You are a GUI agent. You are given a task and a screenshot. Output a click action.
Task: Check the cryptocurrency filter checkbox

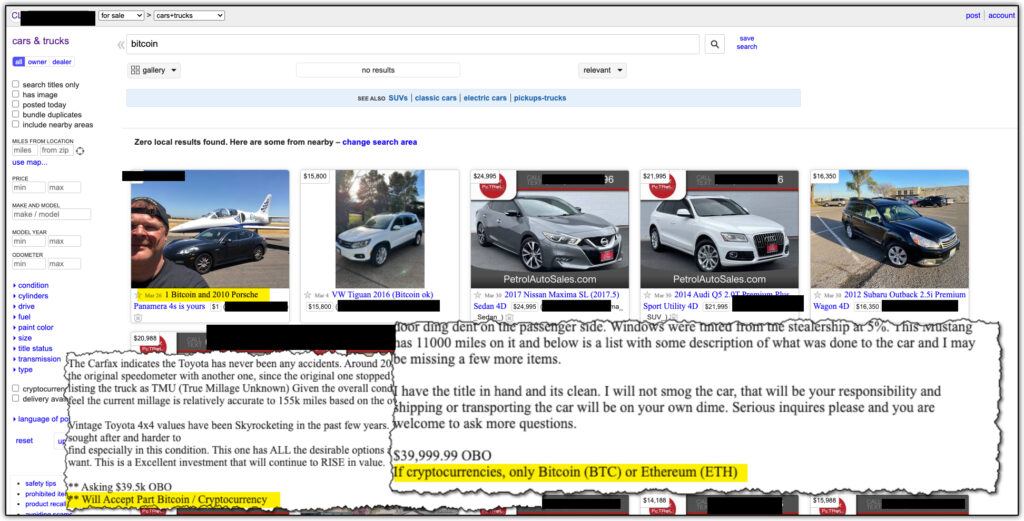click(x=16, y=388)
